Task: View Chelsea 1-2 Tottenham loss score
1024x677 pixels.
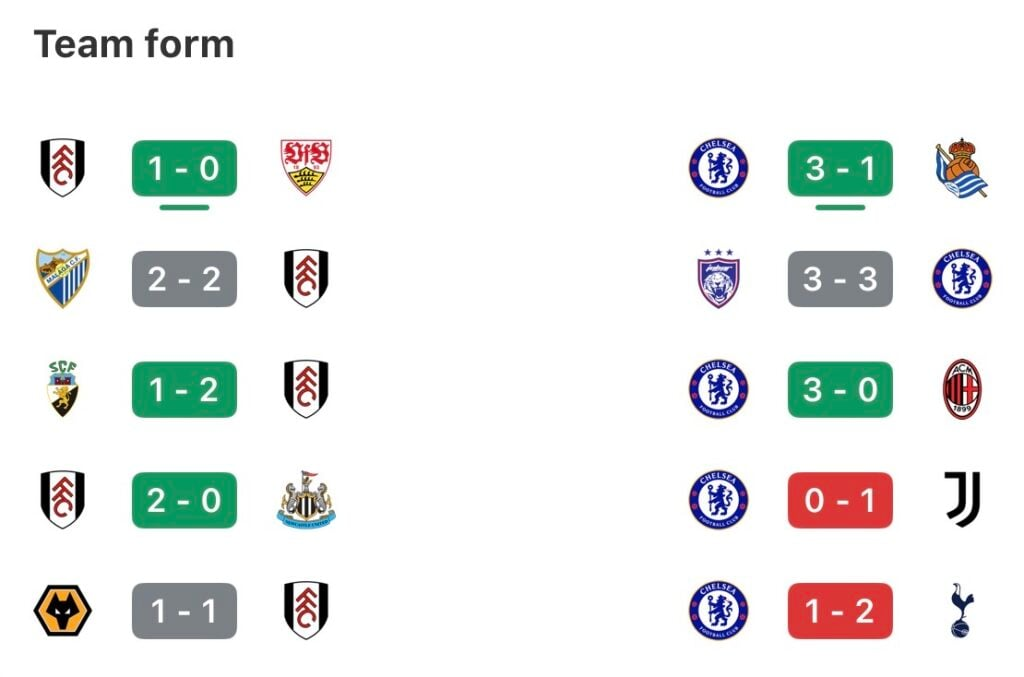Action: click(840, 611)
